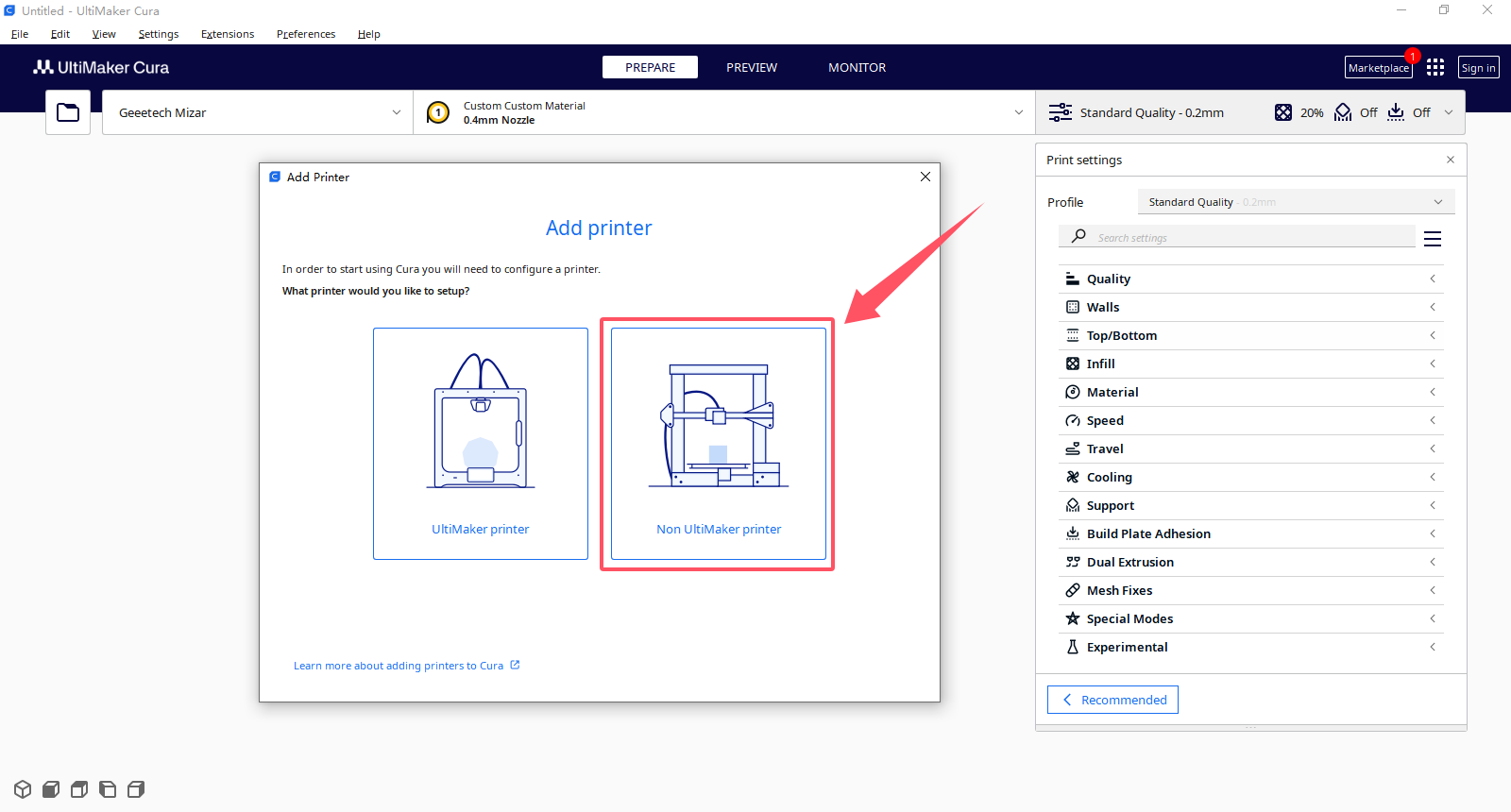Viewport: 1511px width, 812px height.
Task: Click the Walls category icon
Action: pyautogui.click(x=1073, y=307)
